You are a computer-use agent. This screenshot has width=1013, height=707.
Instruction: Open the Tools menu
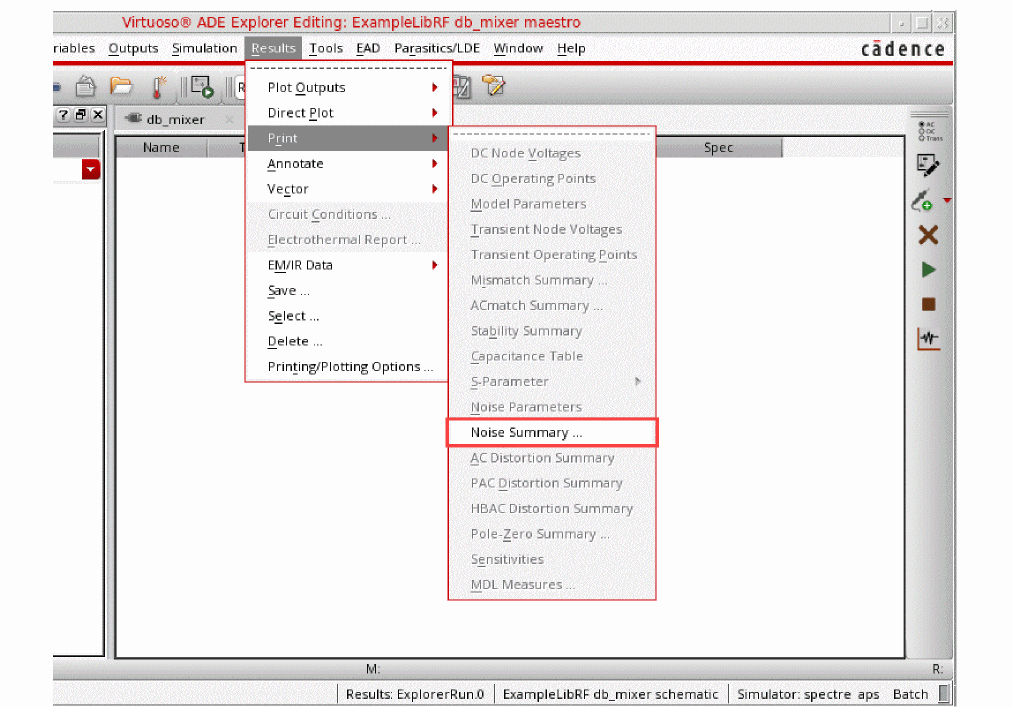coord(326,48)
